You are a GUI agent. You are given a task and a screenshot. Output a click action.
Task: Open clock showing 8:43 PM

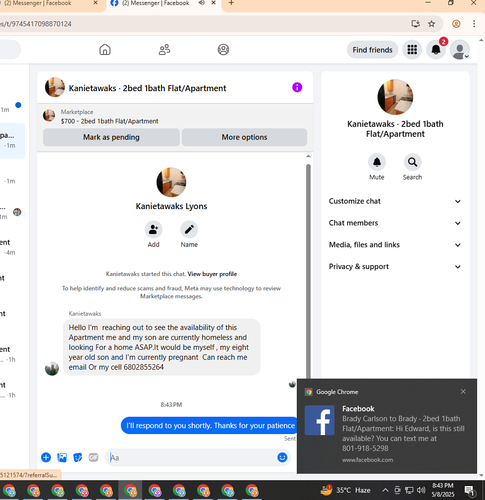(x=442, y=490)
